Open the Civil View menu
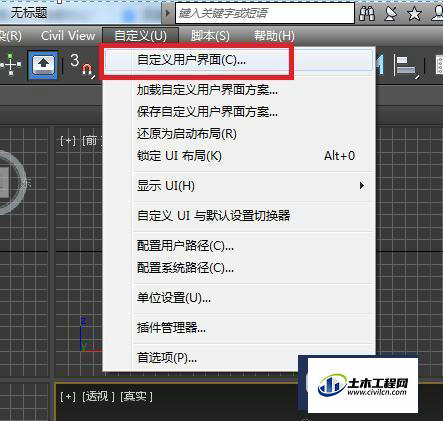This screenshot has height=421, width=443. (68, 35)
